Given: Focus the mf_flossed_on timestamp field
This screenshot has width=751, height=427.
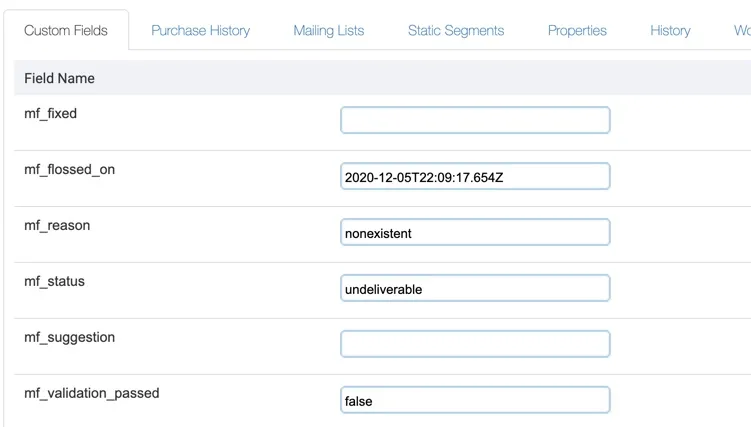Looking at the screenshot, I should [x=475, y=176].
